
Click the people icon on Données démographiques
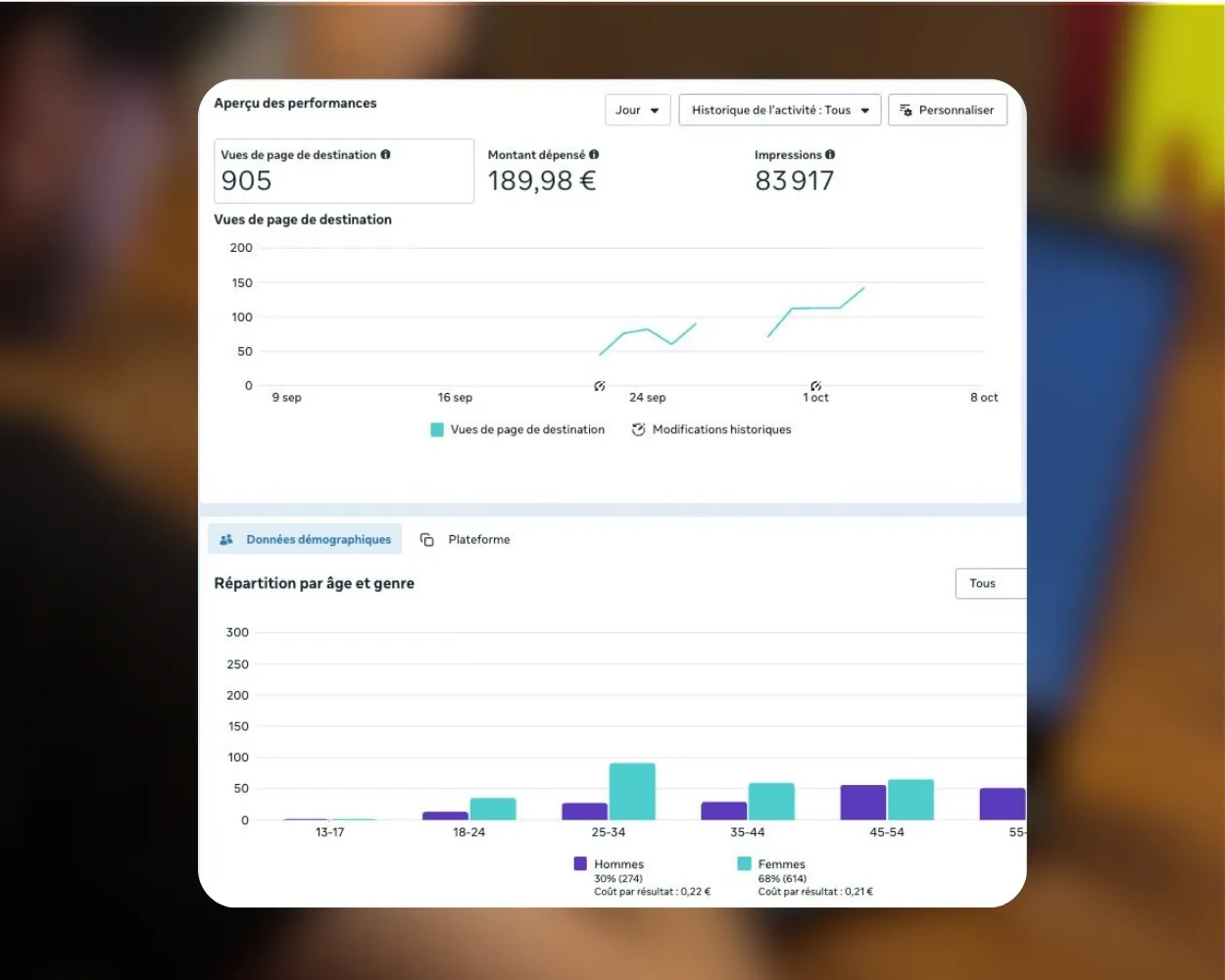pyautogui.click(x=226, y=539)
